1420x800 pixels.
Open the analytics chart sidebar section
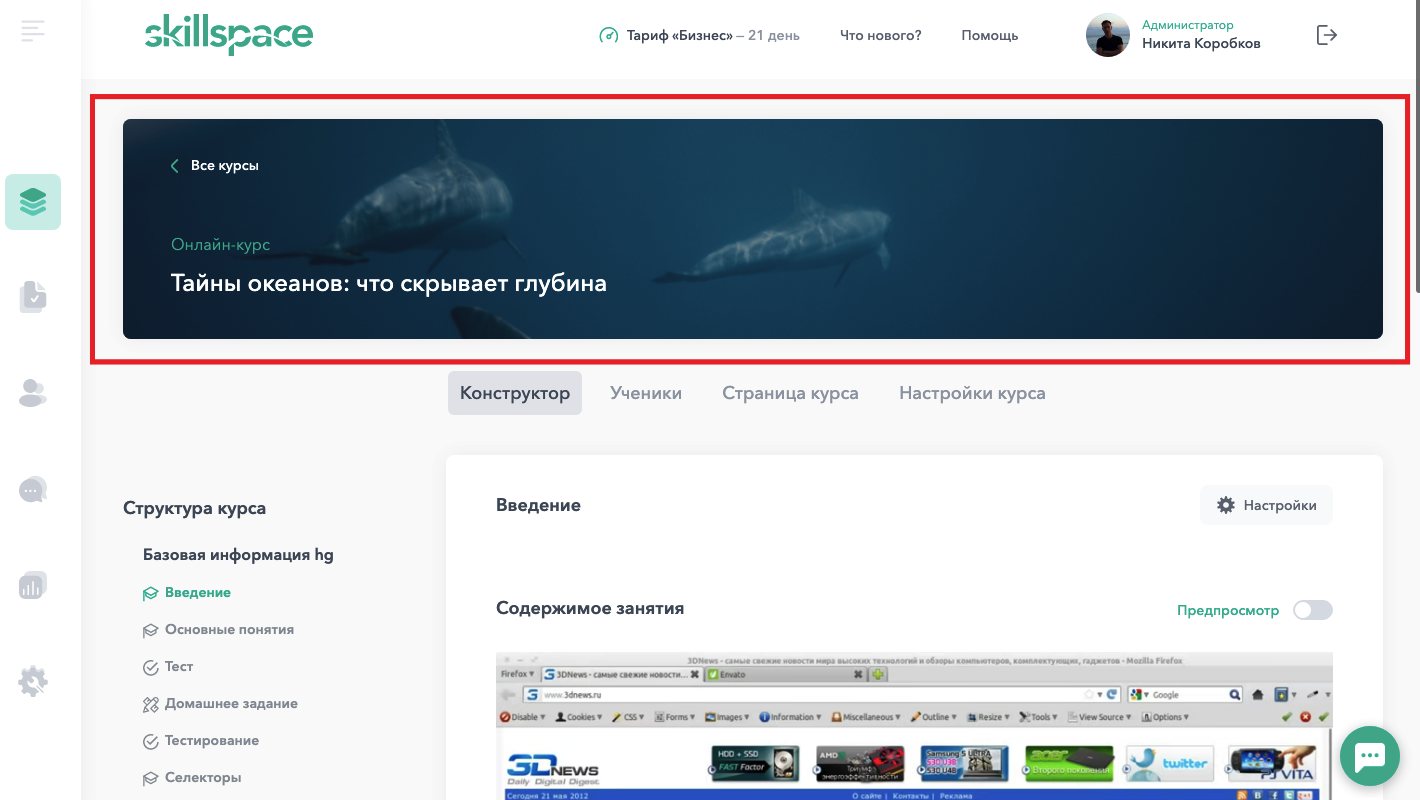pos(33,586)
